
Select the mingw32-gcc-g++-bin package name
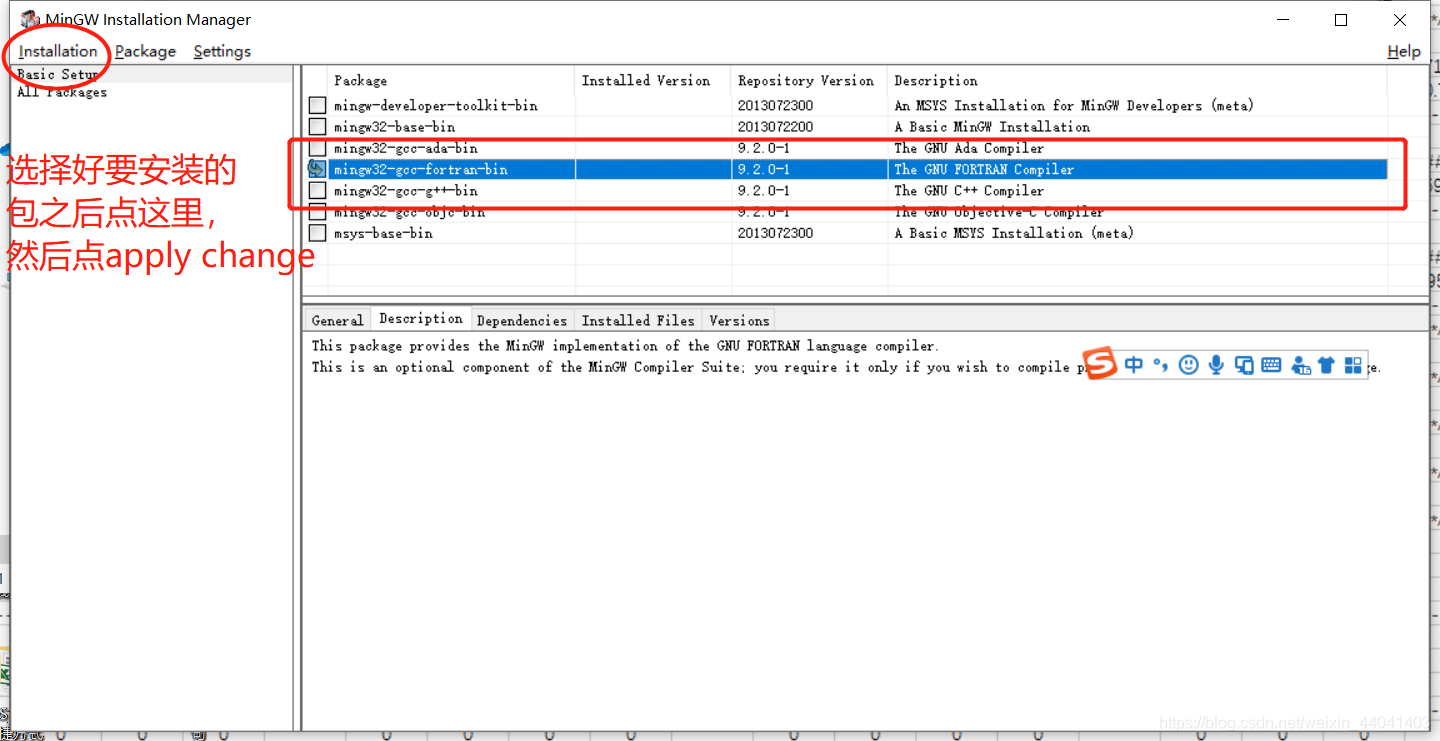coord(405,190)
